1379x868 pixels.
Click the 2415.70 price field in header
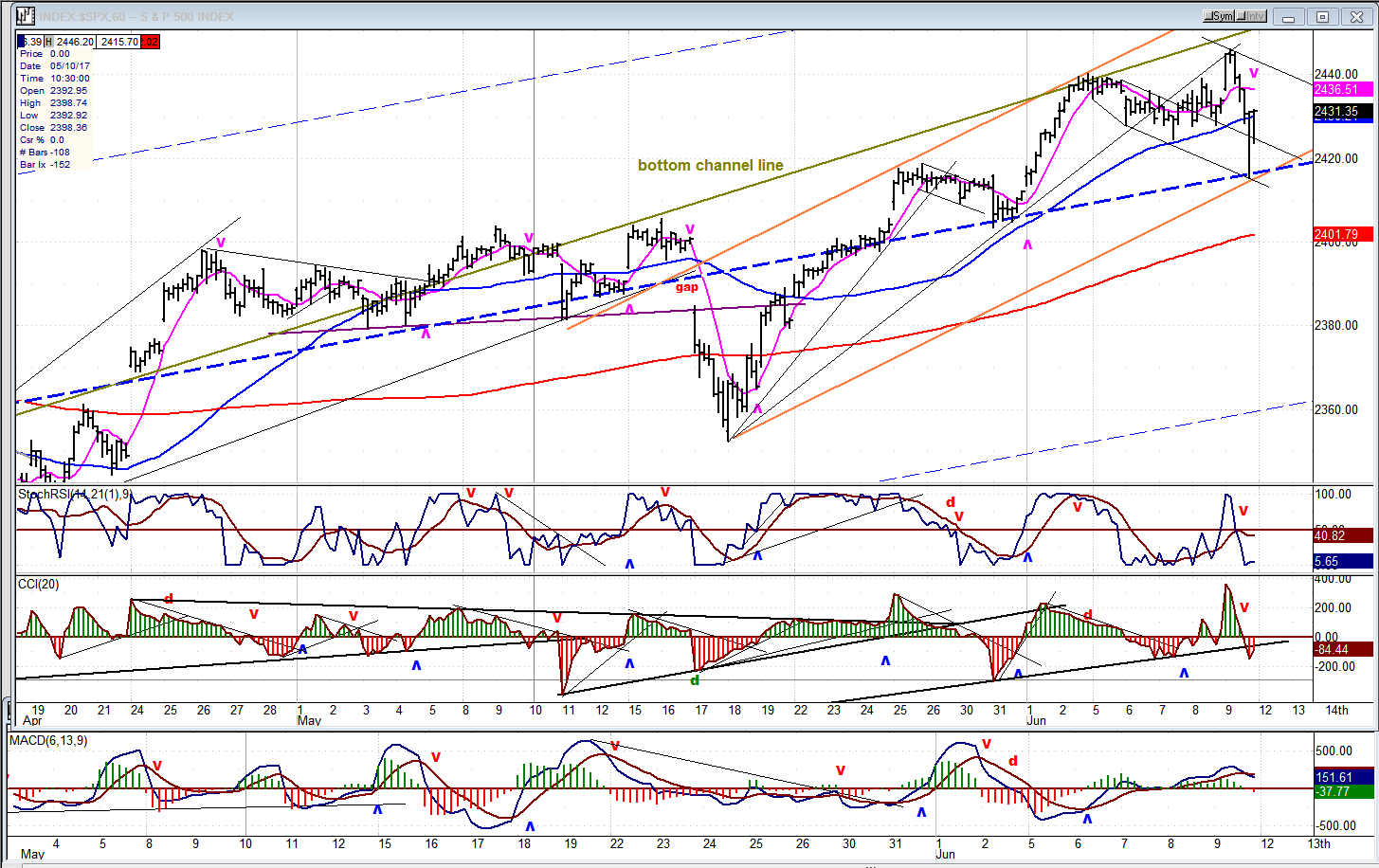tap(118, 42)
